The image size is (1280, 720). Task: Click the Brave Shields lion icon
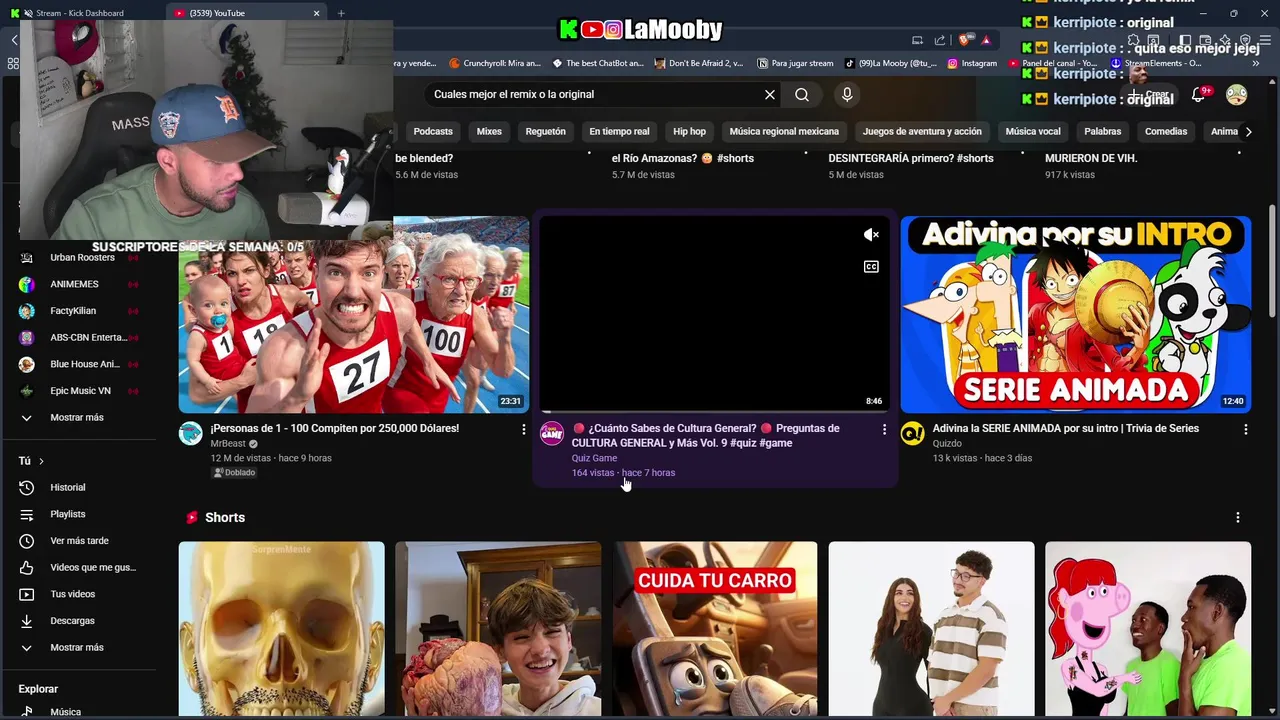(964, 40)
